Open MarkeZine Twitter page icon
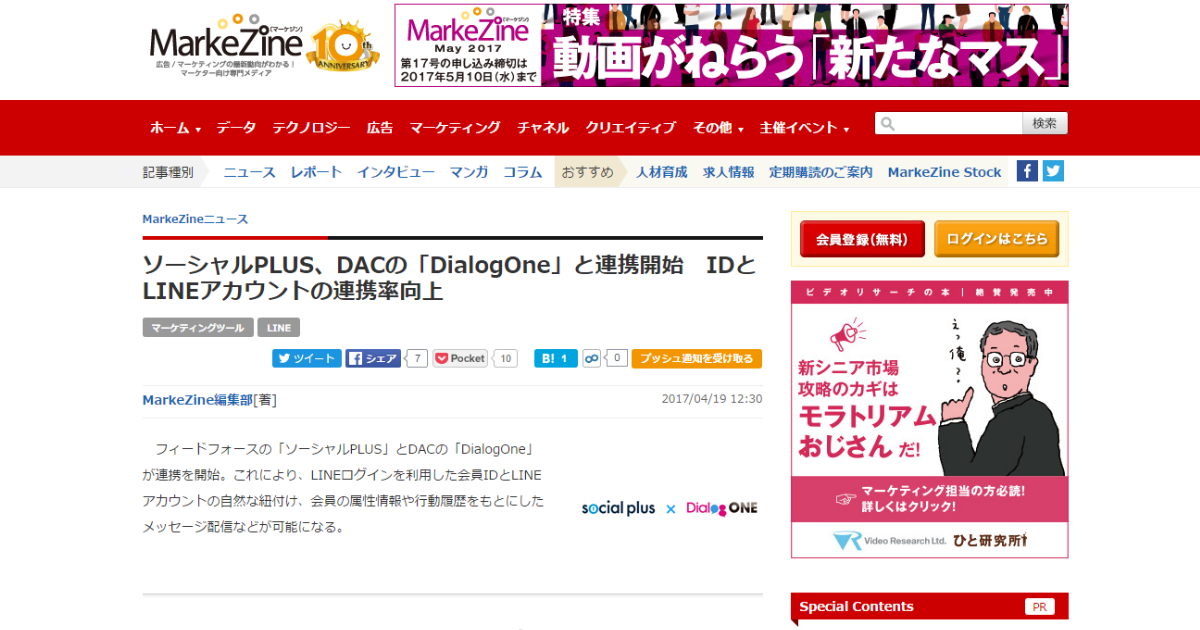 click(x=1053, y=171)
